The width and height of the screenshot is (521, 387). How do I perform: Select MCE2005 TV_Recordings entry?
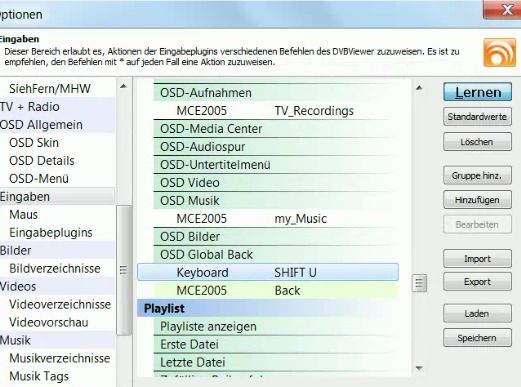click(x=276, y=111)
